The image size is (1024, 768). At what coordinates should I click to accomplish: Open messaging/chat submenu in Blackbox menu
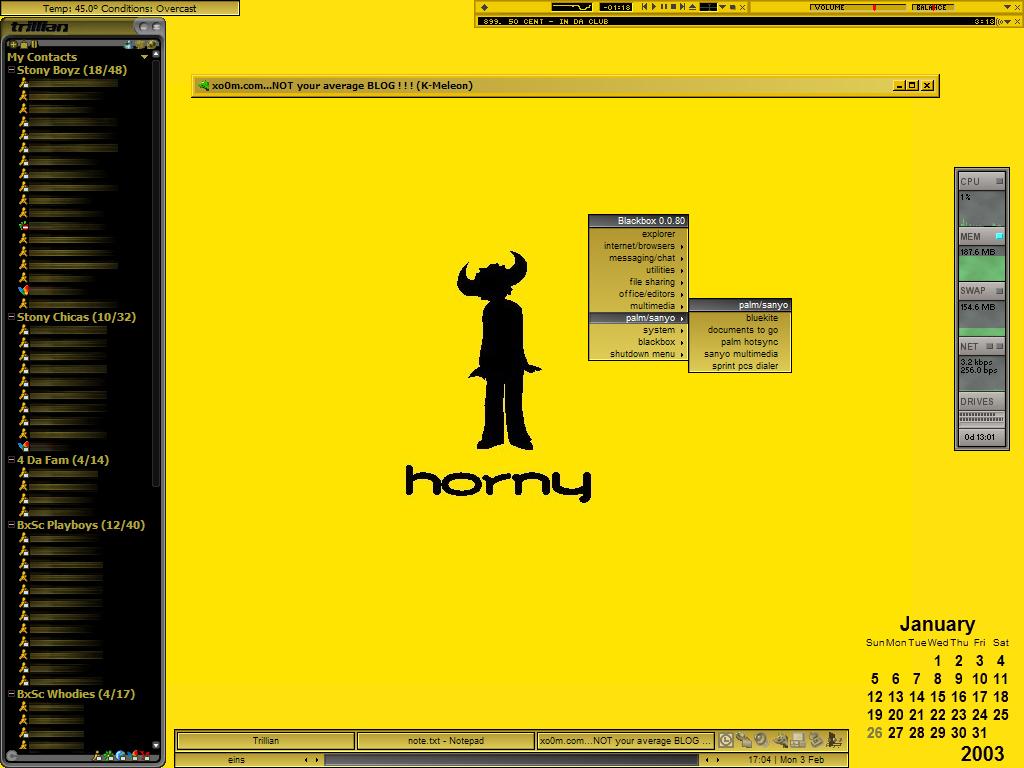638,258
